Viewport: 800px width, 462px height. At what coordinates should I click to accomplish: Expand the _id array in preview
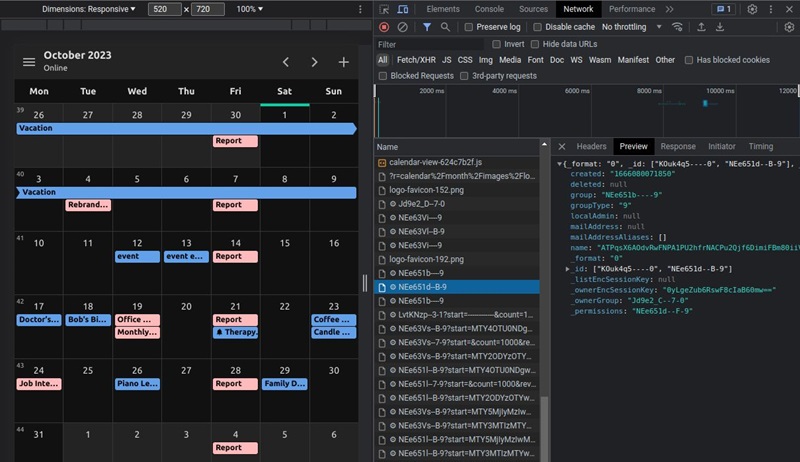(567, 269)
